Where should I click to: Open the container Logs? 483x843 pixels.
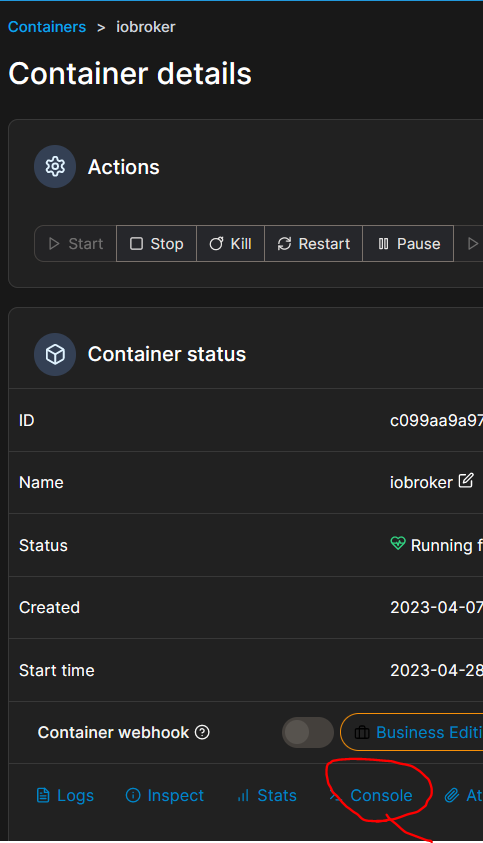(x=65, y=795)
